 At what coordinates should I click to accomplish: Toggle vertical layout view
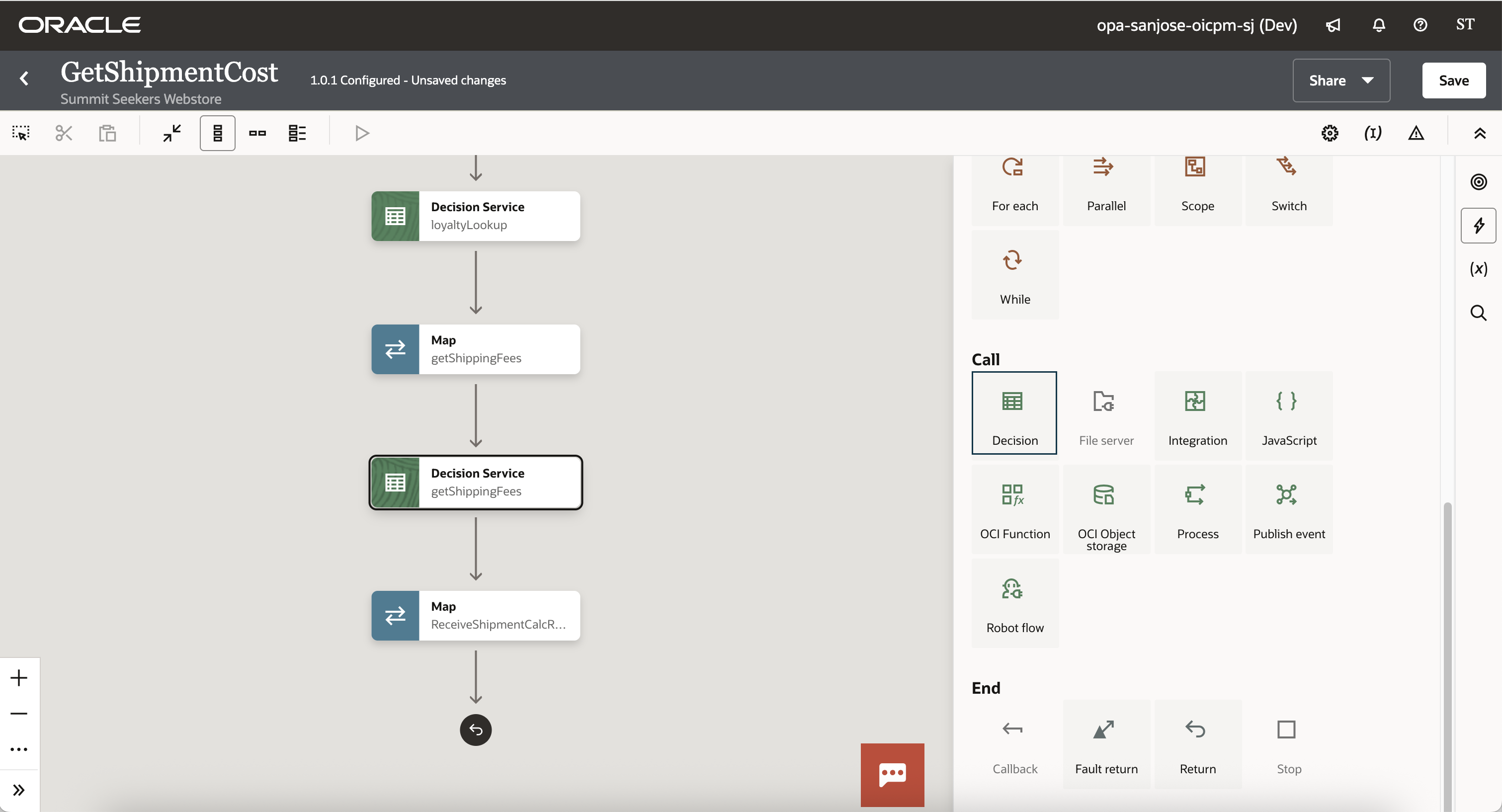[218, 133]
